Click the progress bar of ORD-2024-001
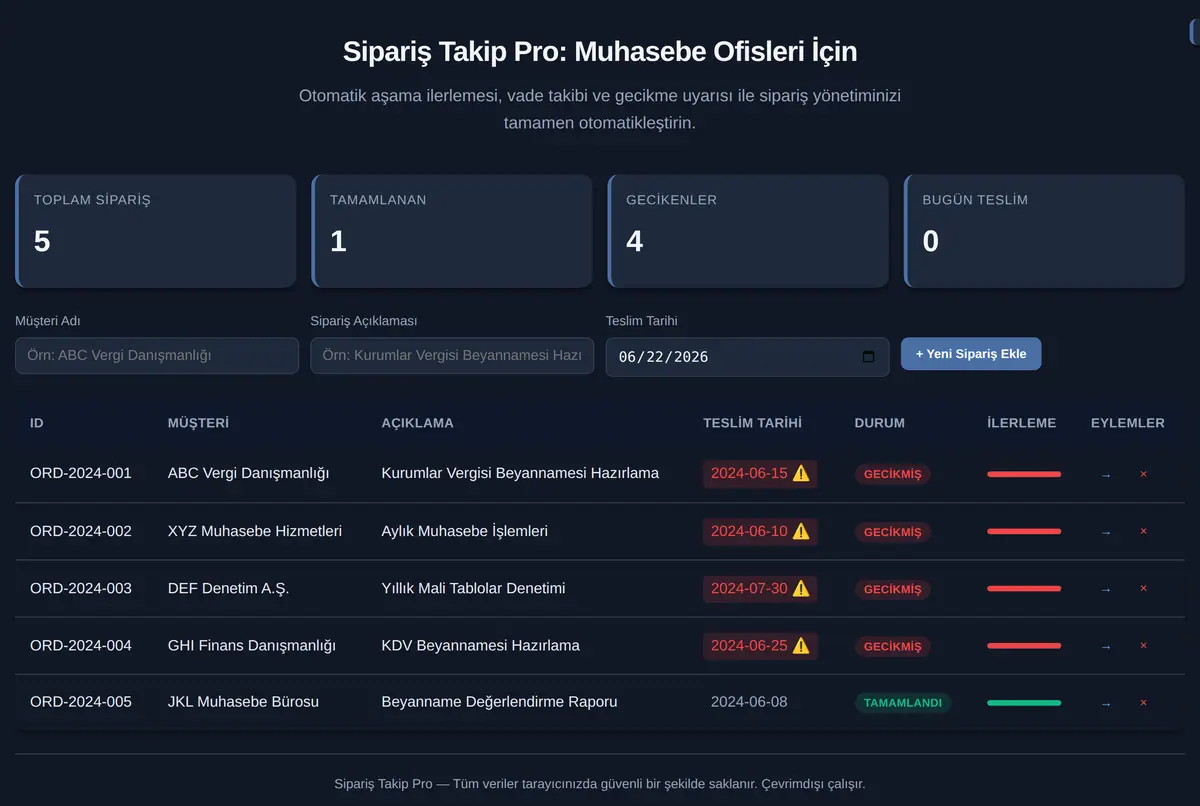Screen dimensions: 1200x806 1024,474
